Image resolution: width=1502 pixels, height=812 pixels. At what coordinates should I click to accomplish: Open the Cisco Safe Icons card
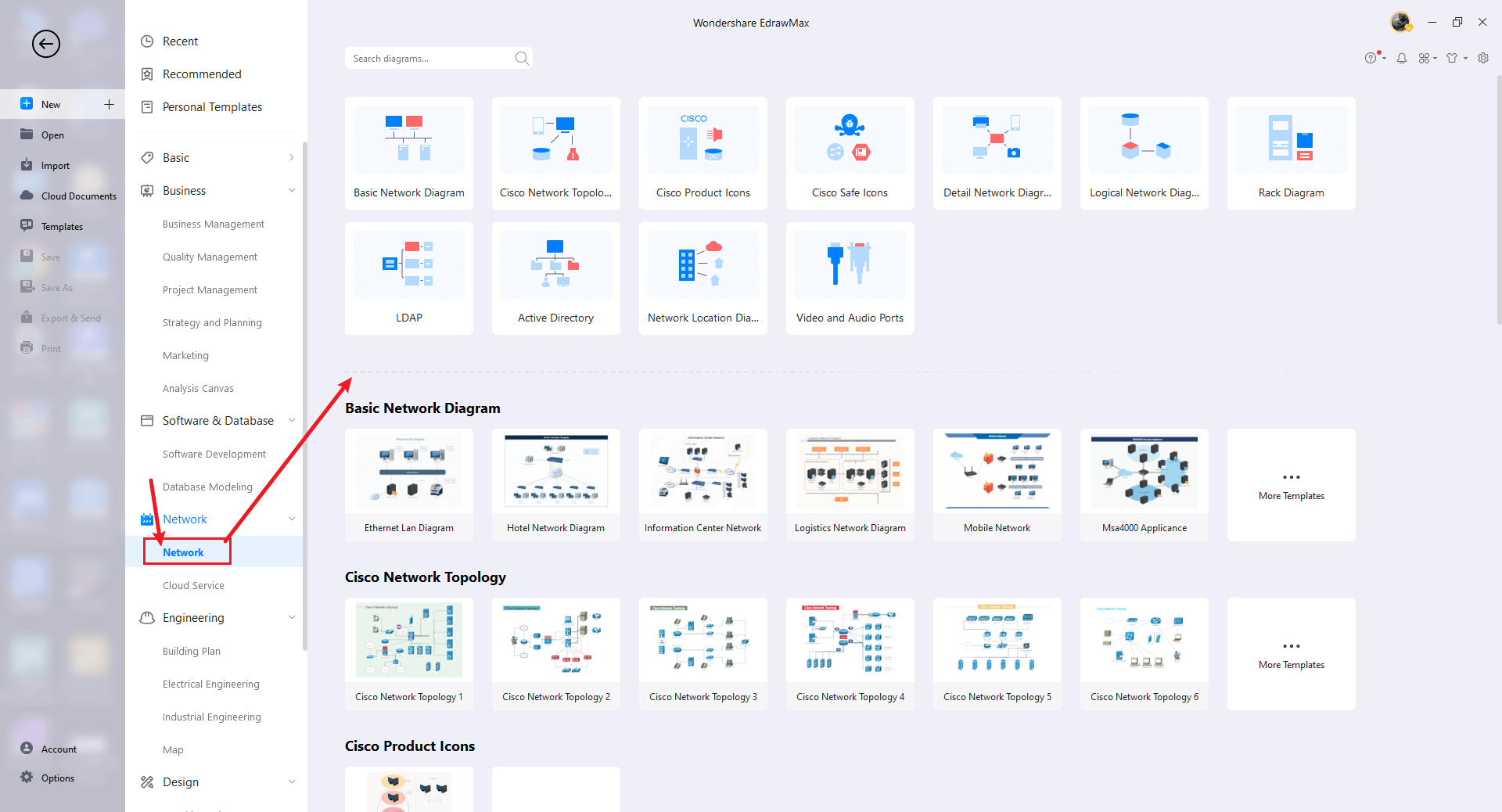(850, 153)
